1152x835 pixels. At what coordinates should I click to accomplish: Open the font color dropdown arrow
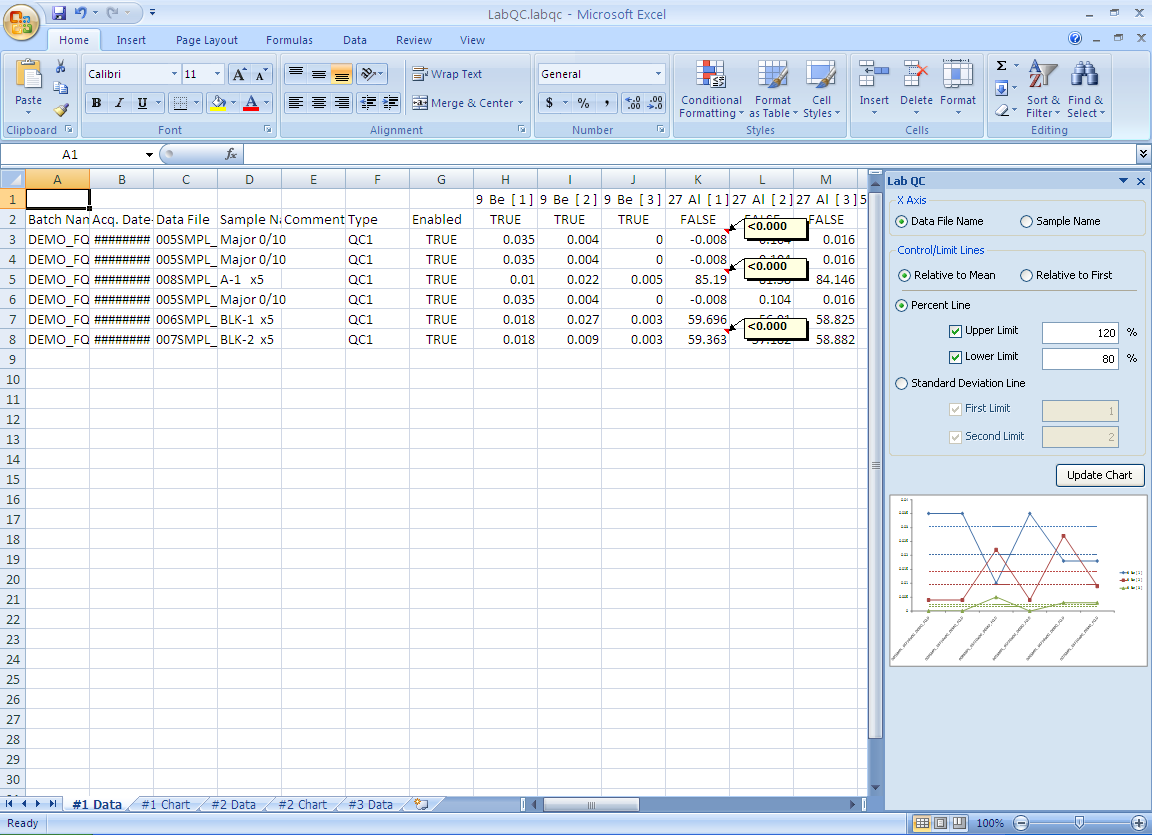[x=267, y=103]
